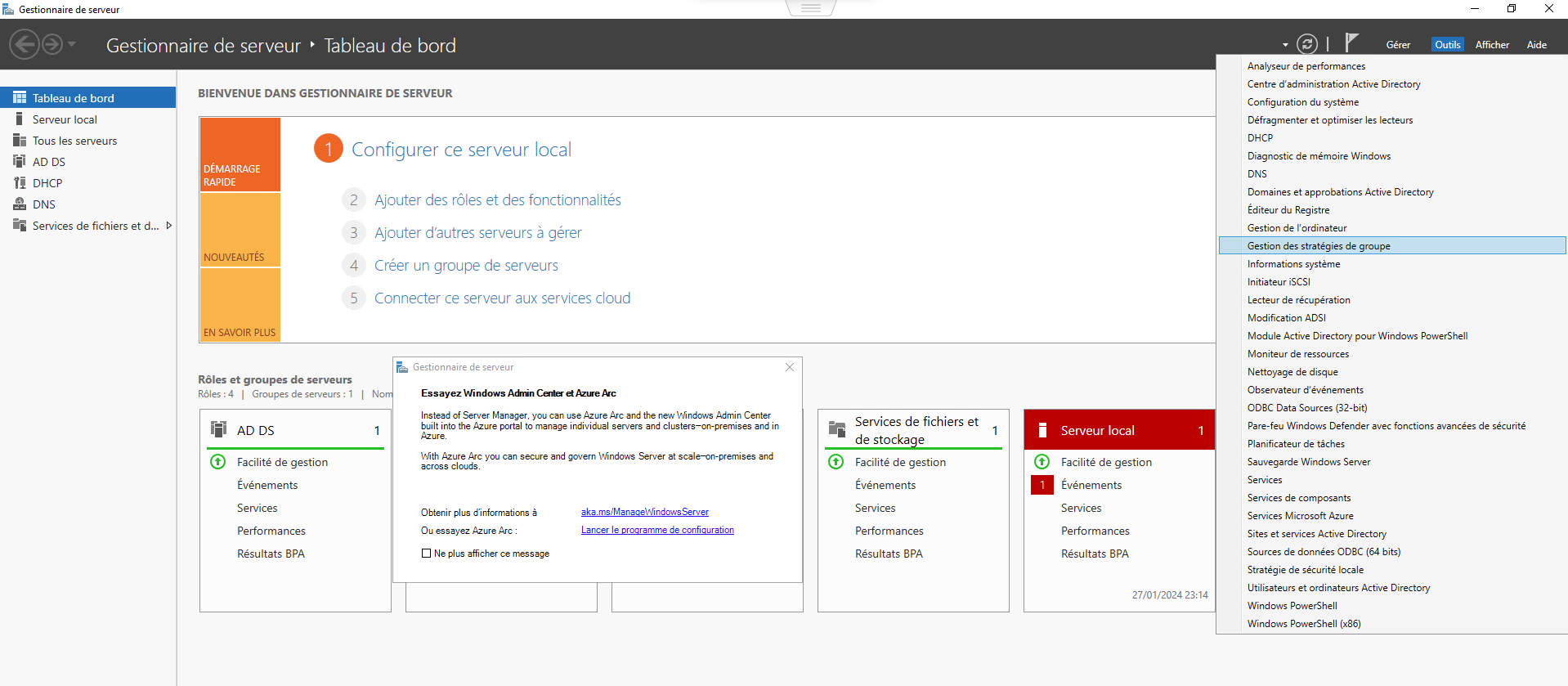The width and height of the screenshot is (1568, 686).
Task: Click the Serveur local sidebar icon
Action: [x=20, y=119]
